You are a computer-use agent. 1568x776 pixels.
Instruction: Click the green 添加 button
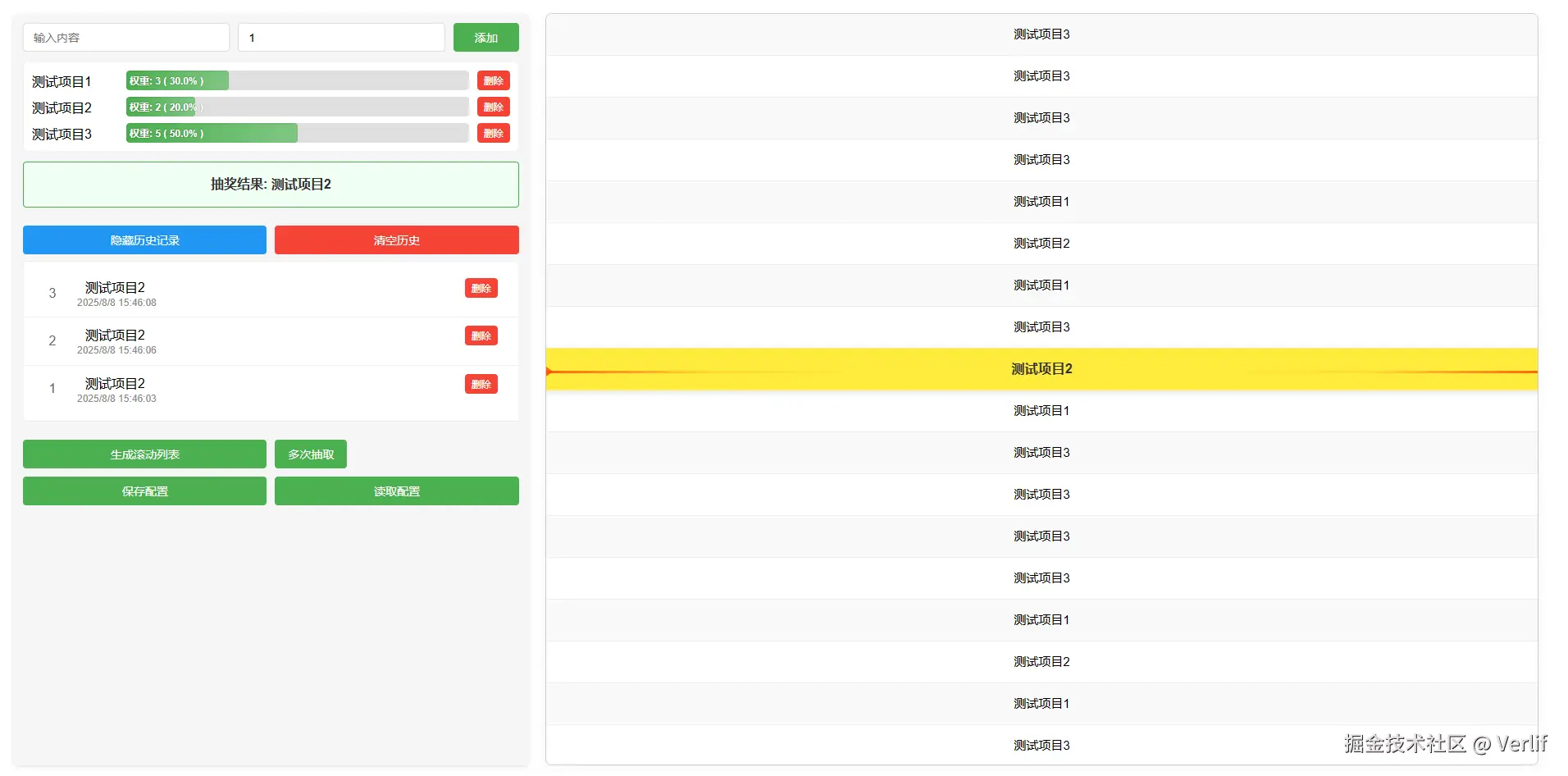[x=485, y=38]
